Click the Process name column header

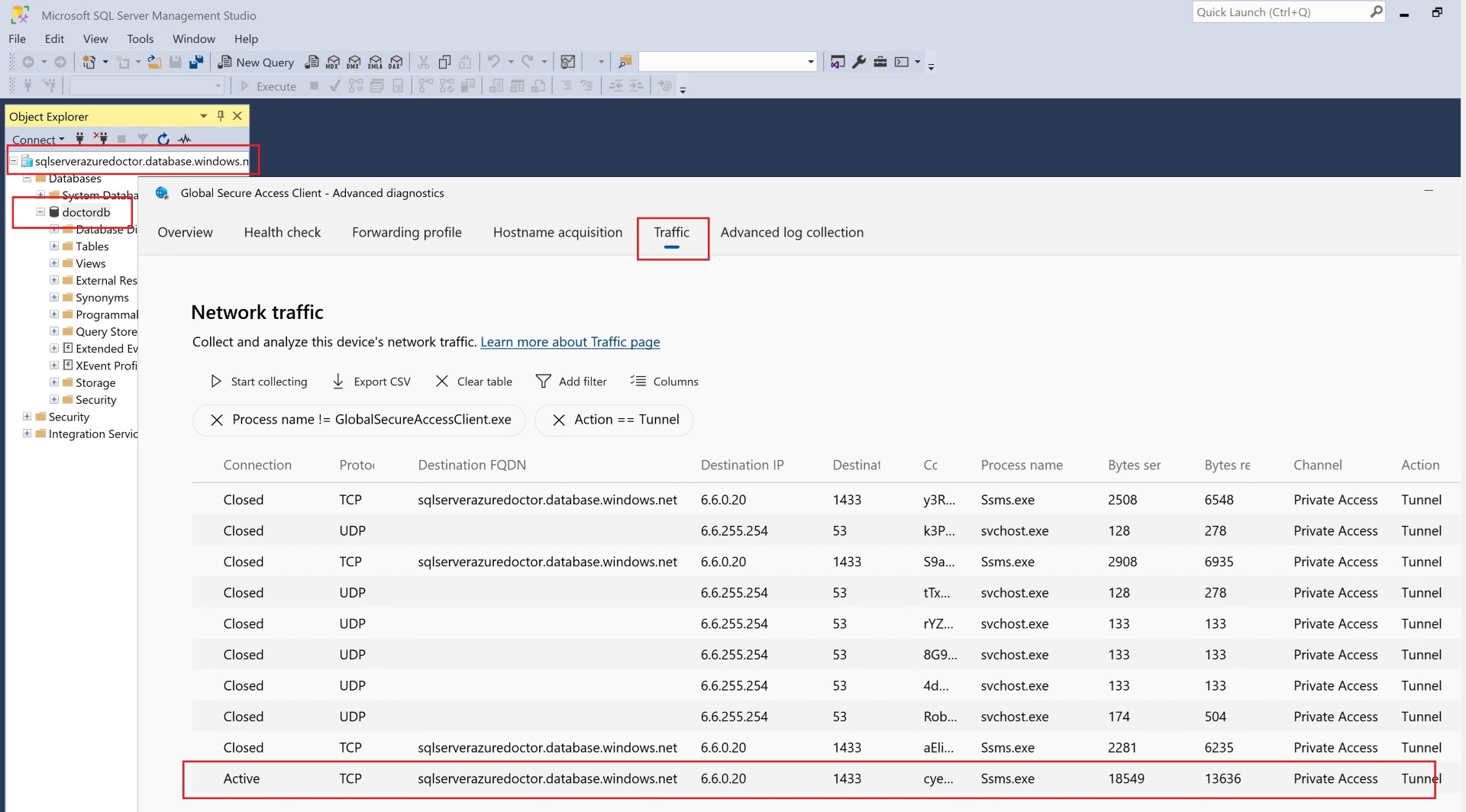[x=1022, y=466]
